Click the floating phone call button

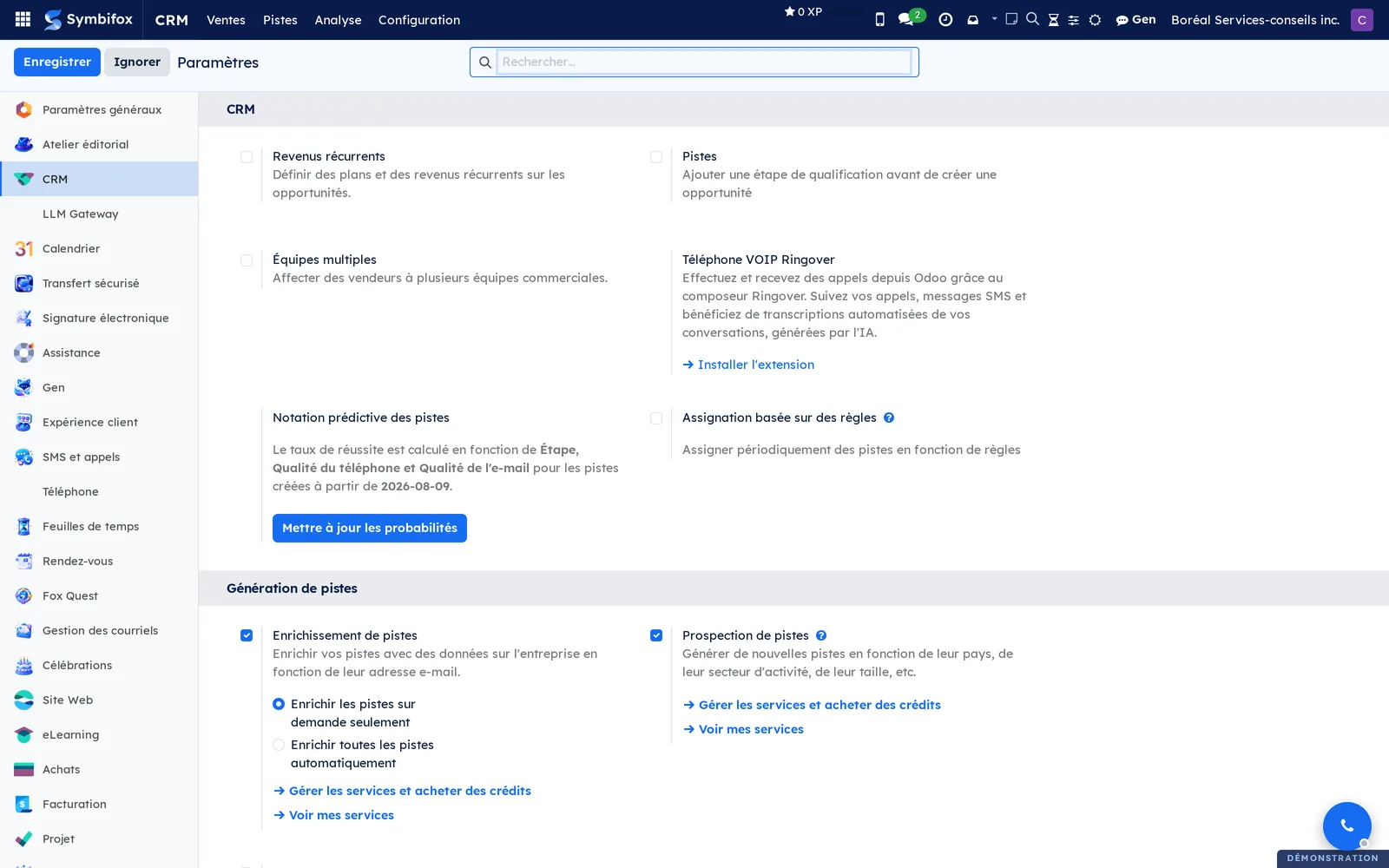(1346, 825)
